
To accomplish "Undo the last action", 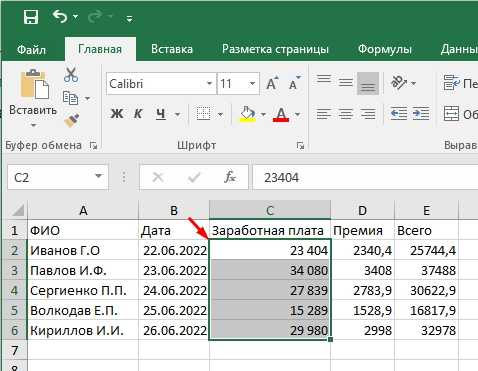I will pos(60,16).
